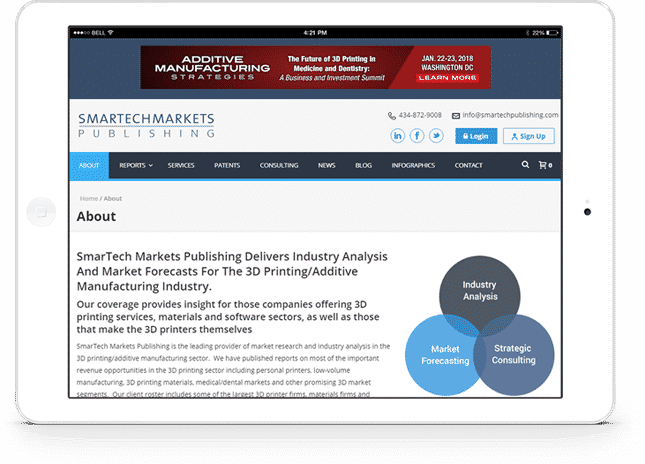
Task: Open the CONTACT menu item
Action: point(469,165)
